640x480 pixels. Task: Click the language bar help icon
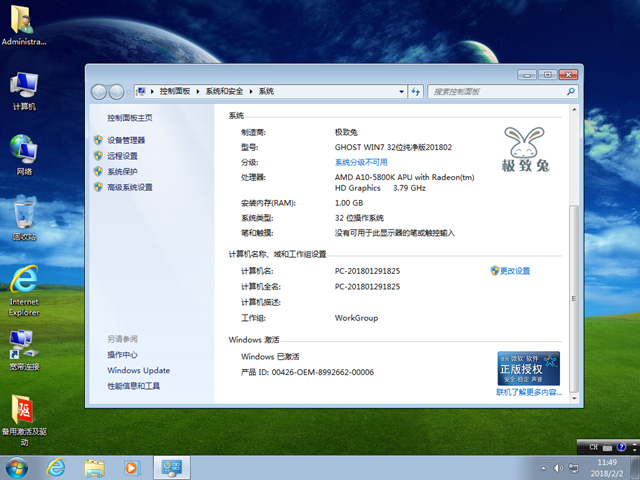[621, 447]
